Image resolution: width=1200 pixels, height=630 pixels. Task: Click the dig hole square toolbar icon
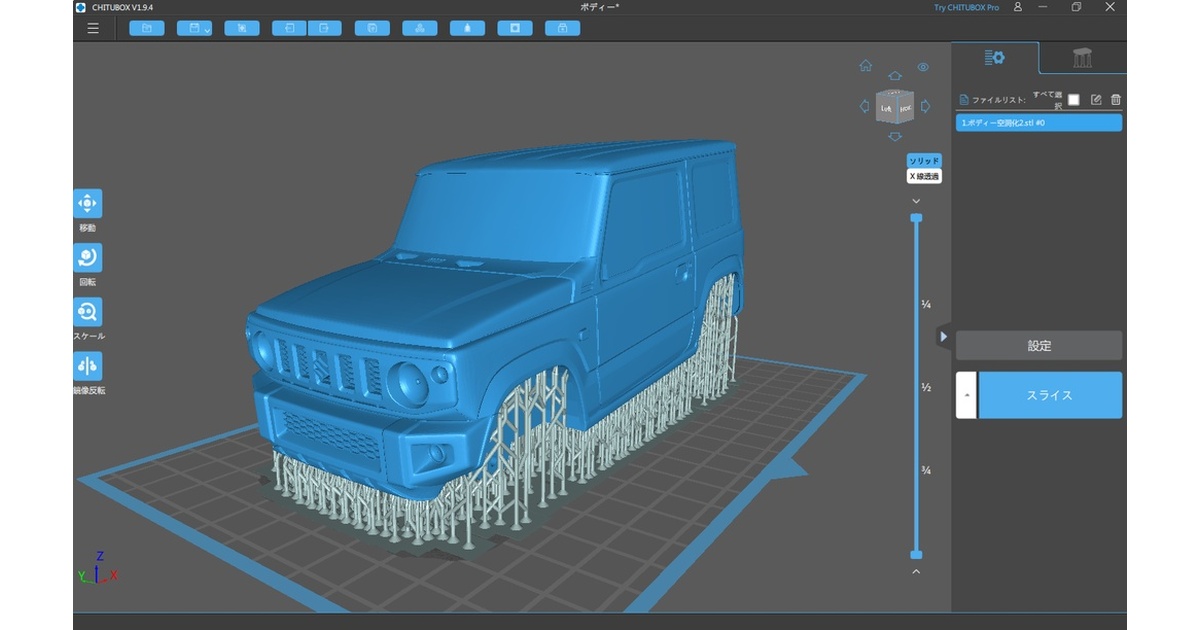click(515, 28)
